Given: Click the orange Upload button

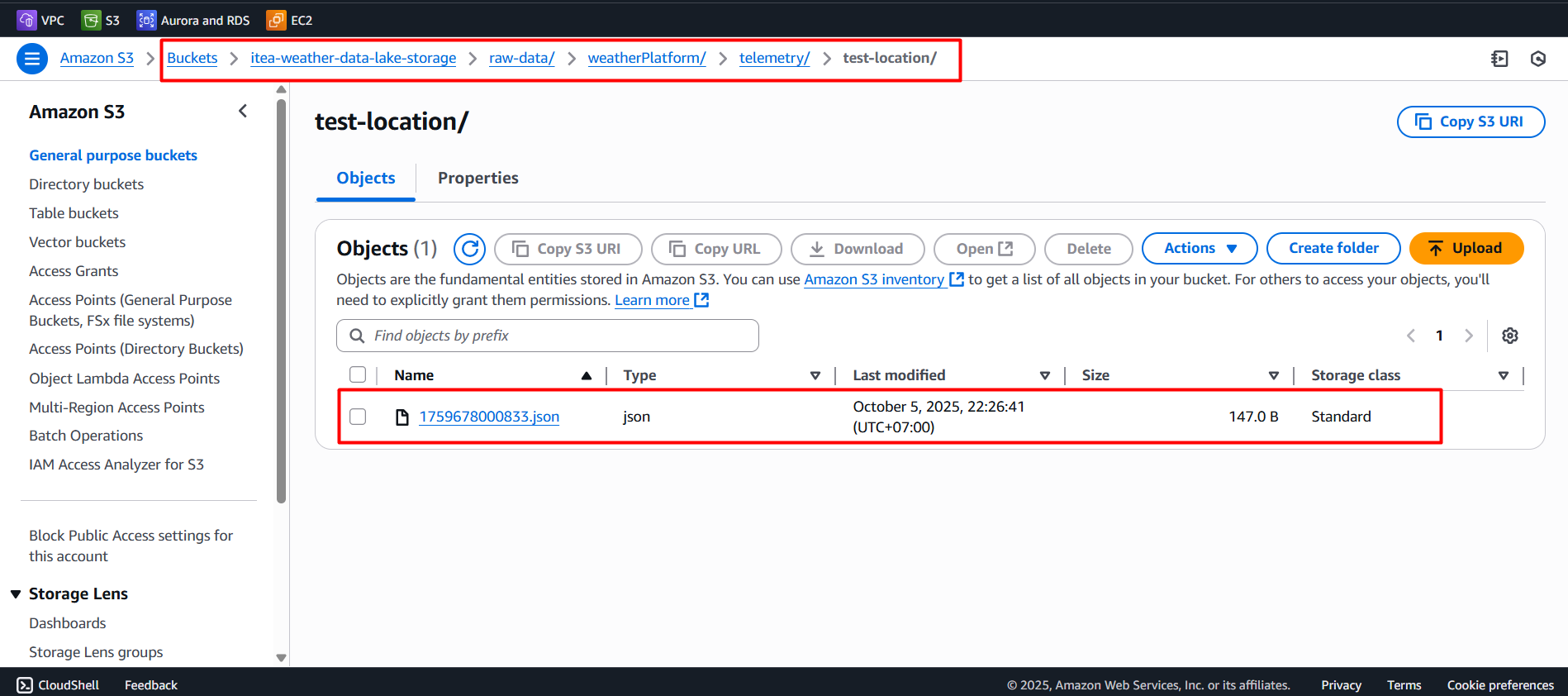Looking at the screenshot, I should pyautogui.click(x=1466, y=248).
